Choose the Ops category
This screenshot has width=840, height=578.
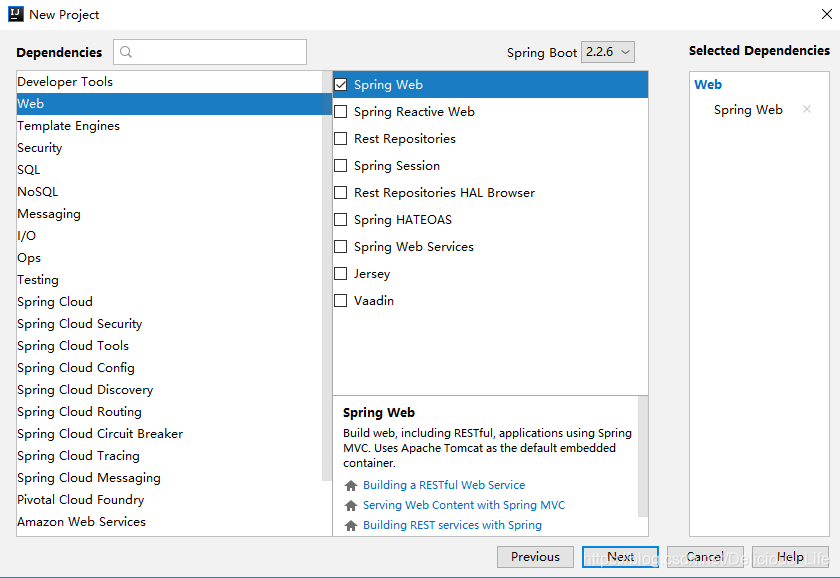(x=169, y=258)
